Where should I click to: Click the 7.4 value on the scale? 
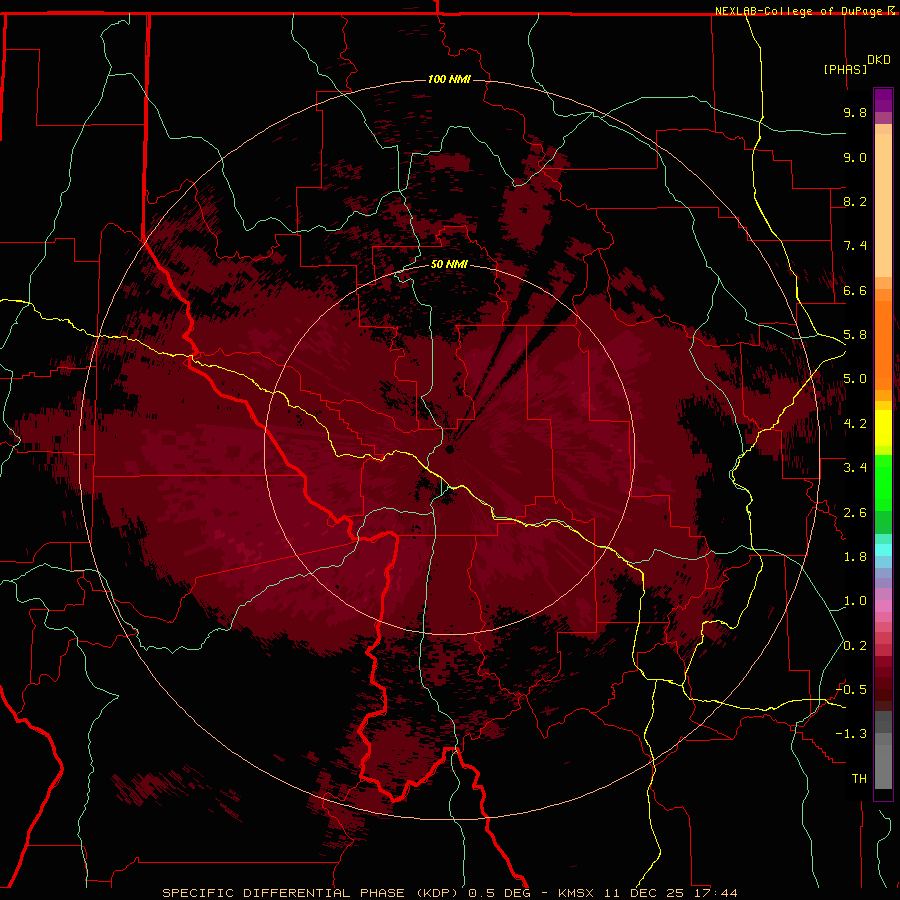855,246
